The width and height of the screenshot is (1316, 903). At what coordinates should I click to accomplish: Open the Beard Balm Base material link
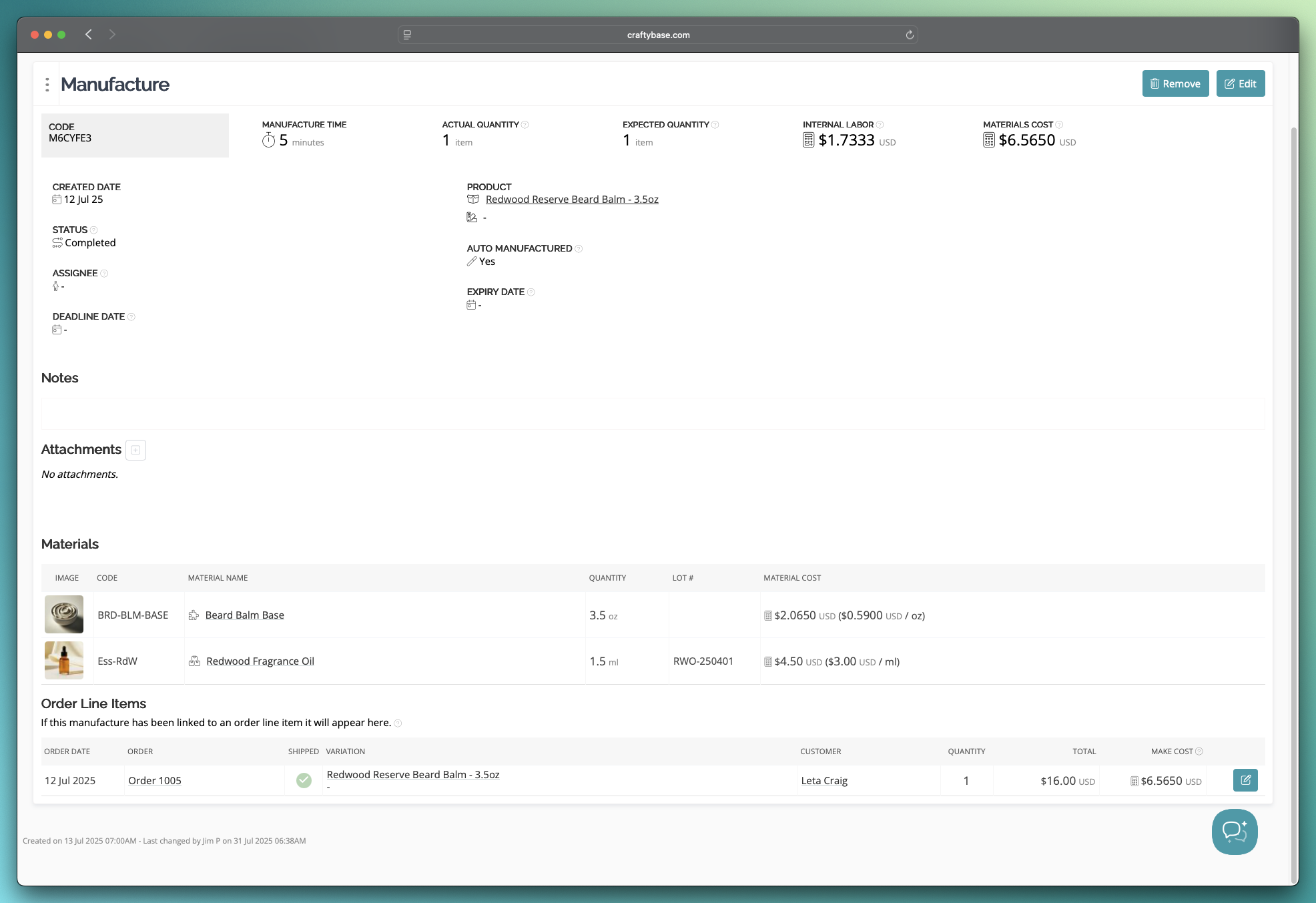pos(244,615)
